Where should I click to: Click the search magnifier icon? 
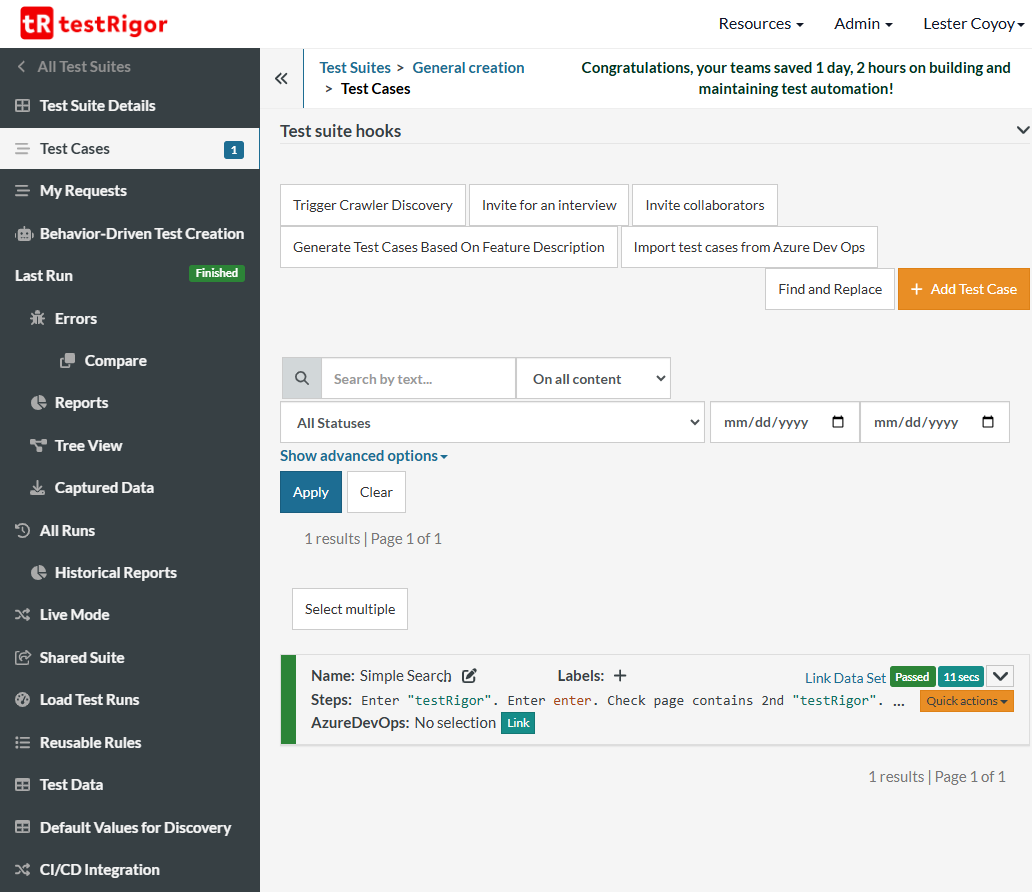pyautogui.click(x=302, y=378)
